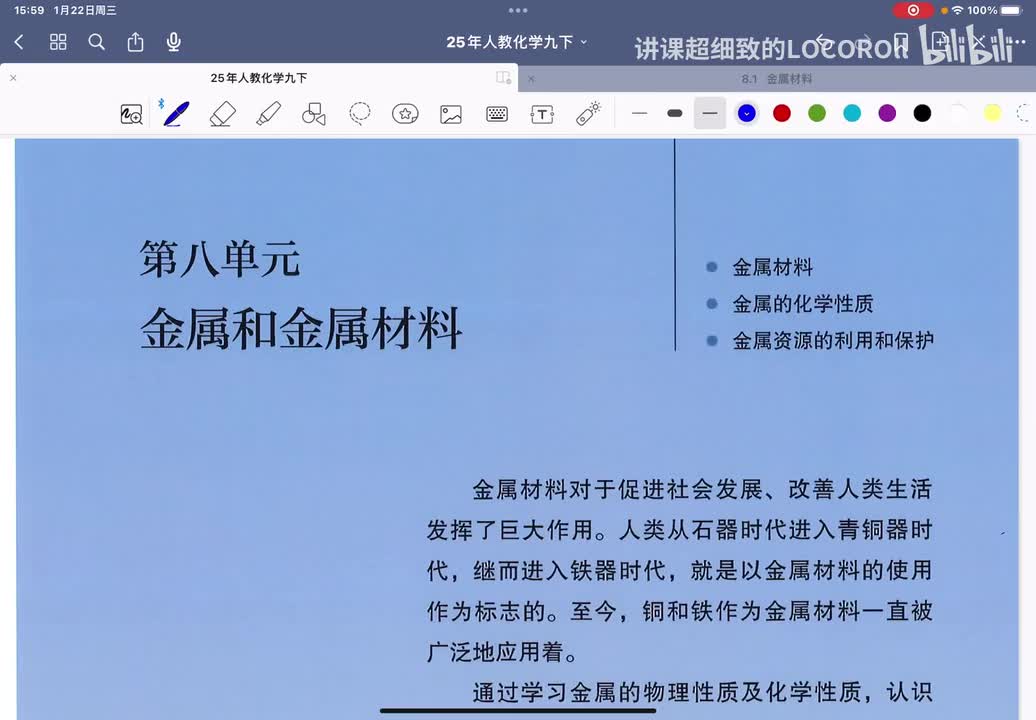1036x720 pixels.
Task: Pick the green pen color
Action: tap(817, 114)
